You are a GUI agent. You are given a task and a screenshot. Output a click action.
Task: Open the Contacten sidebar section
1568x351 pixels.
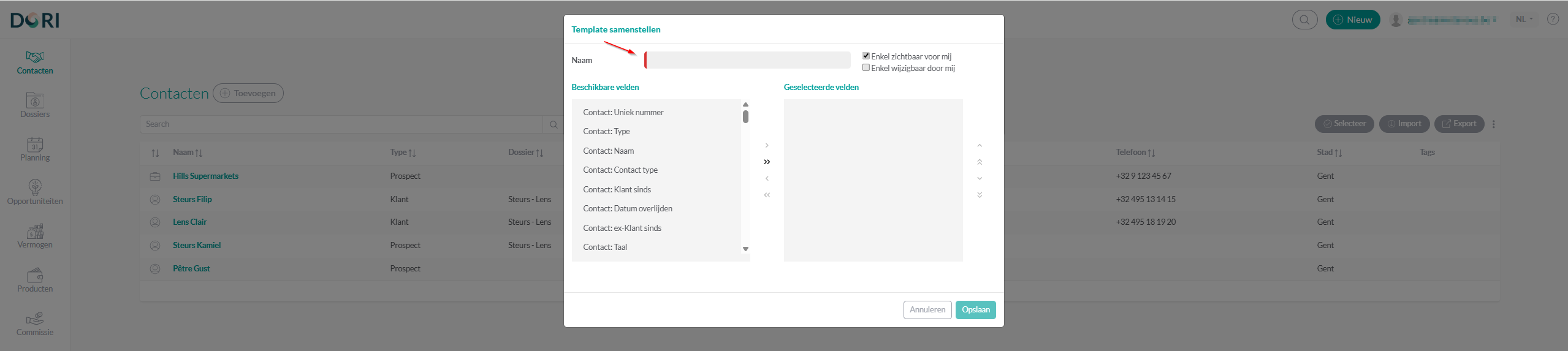pyautogui.click(x=35, y=63)
